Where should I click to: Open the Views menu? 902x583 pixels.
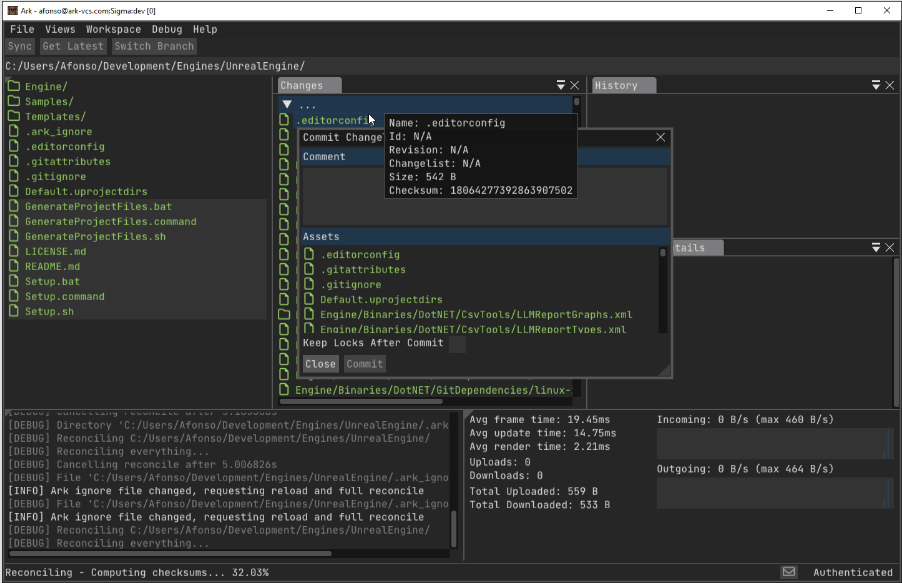click(60, 29)
